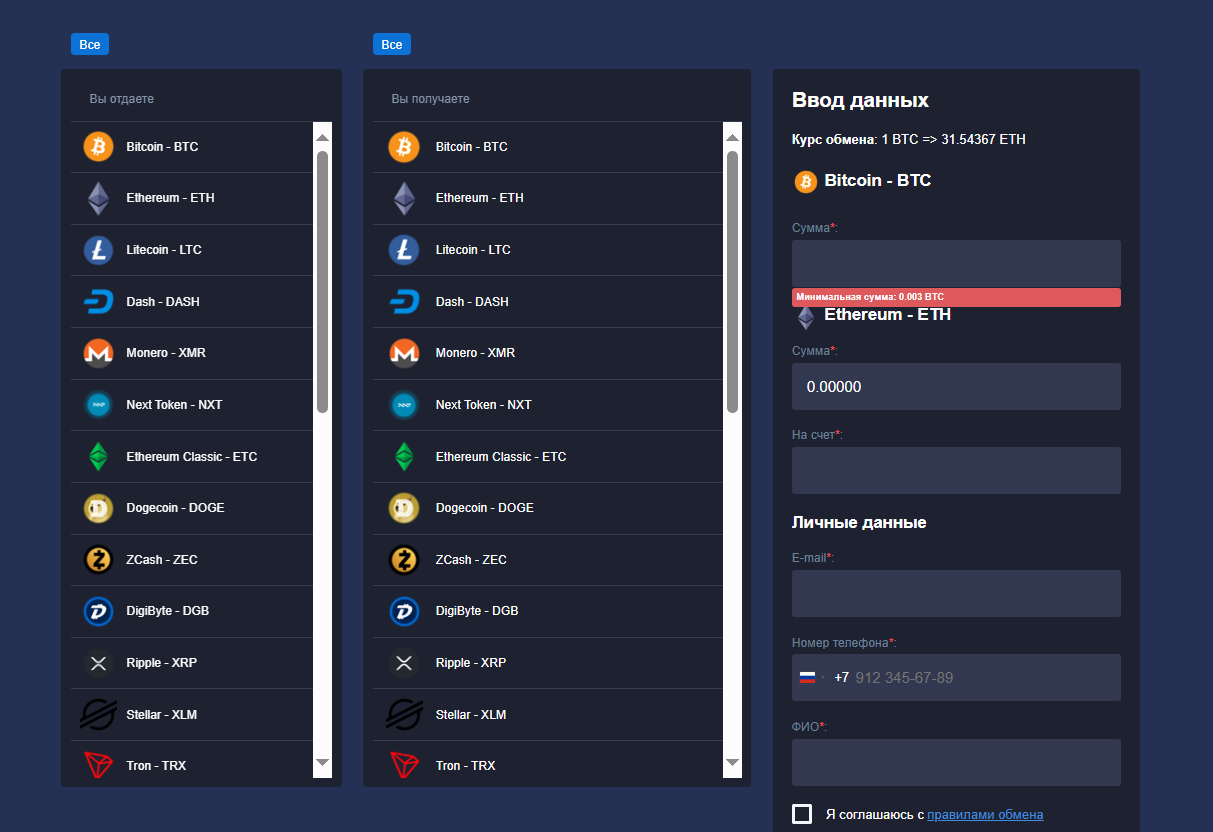
Task: Click scrollbar thumb of 'Вы отдаете' list
Action: point(322,282)
